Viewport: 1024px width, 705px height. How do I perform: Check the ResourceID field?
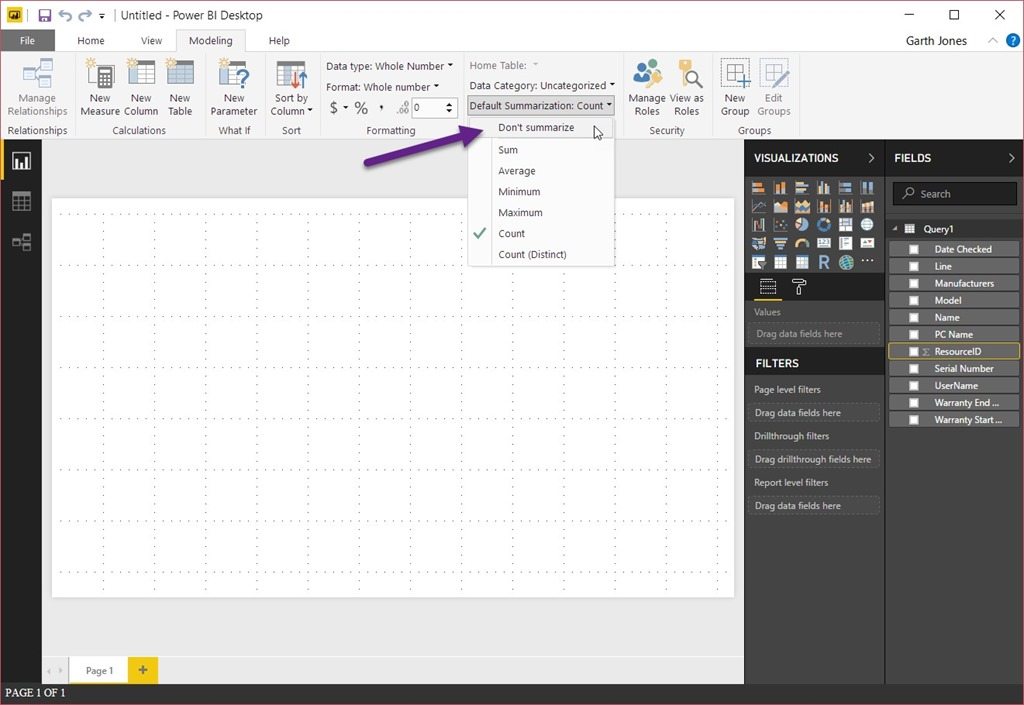pos(914,351)
